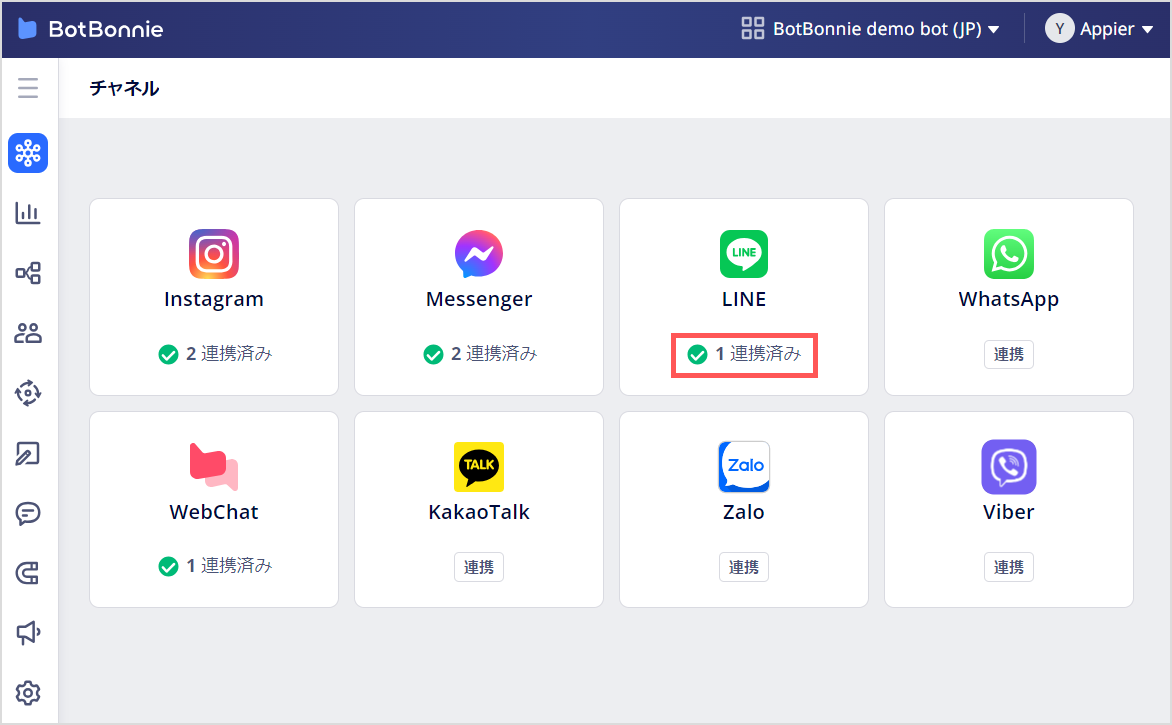Open the bar chart analytics sidebar icon

(28, 213)
